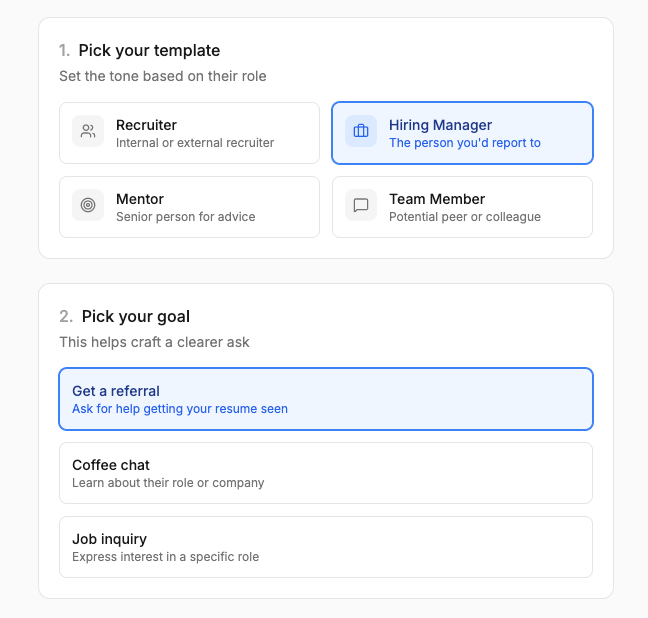The image size is (648, 618).
Task: Click the Mentor target icon
Action: pos(88,205)
